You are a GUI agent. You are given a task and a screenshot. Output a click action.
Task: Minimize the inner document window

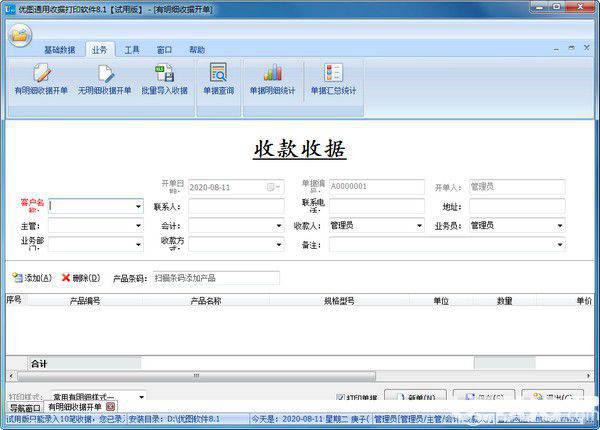(x=556, y=49)
